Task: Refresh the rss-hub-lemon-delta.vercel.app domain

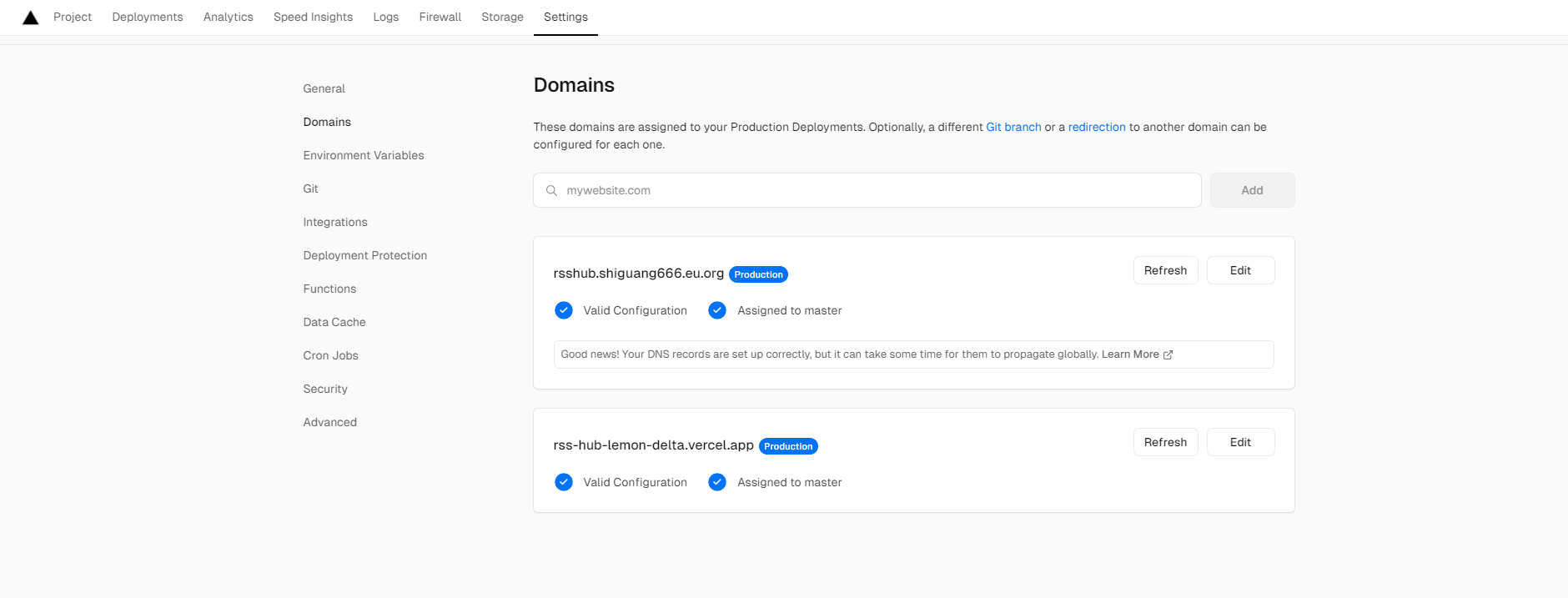Action: tap(1165, 442)
